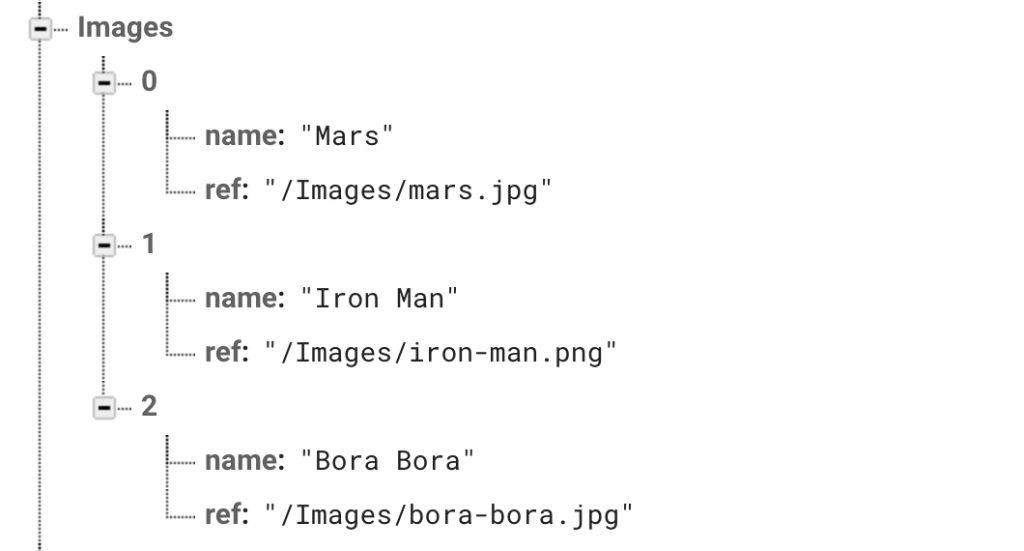Click the "Iron Man" name value
This screenshot has width=1024, height=551.
tap(379, 299)
